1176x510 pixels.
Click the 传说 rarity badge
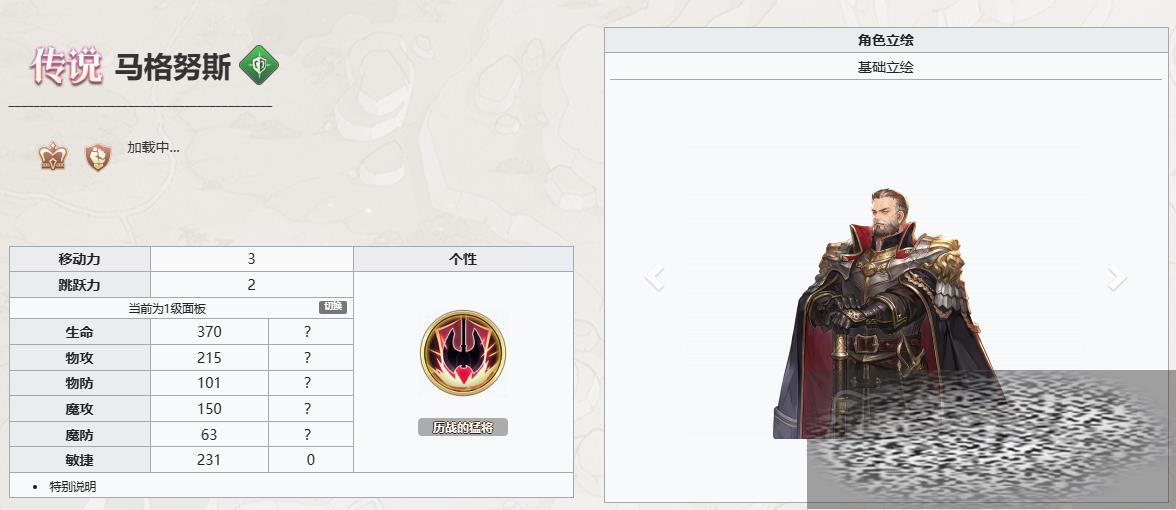(x=66, y=65)
